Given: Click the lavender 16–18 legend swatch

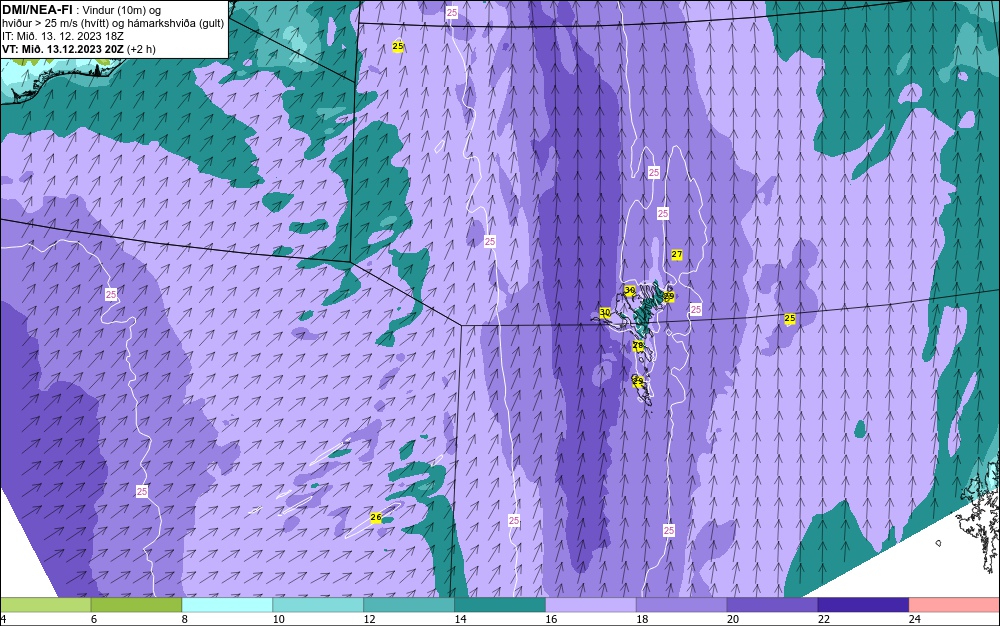Looking at the screenshot, I should (x=591, y=605).
